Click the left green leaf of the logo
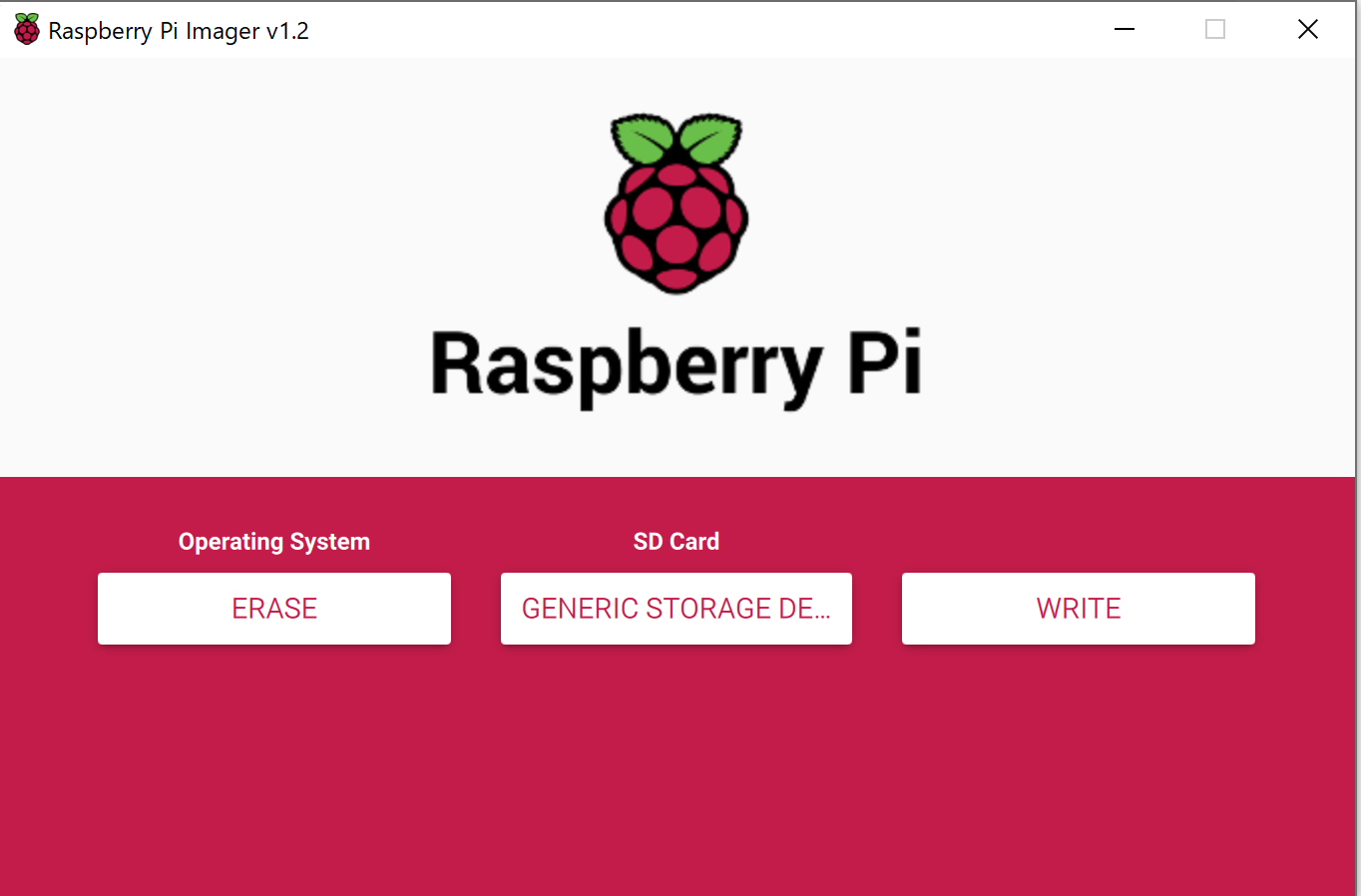The height and width of the screenshot is (896, 1361). (642, 139)
